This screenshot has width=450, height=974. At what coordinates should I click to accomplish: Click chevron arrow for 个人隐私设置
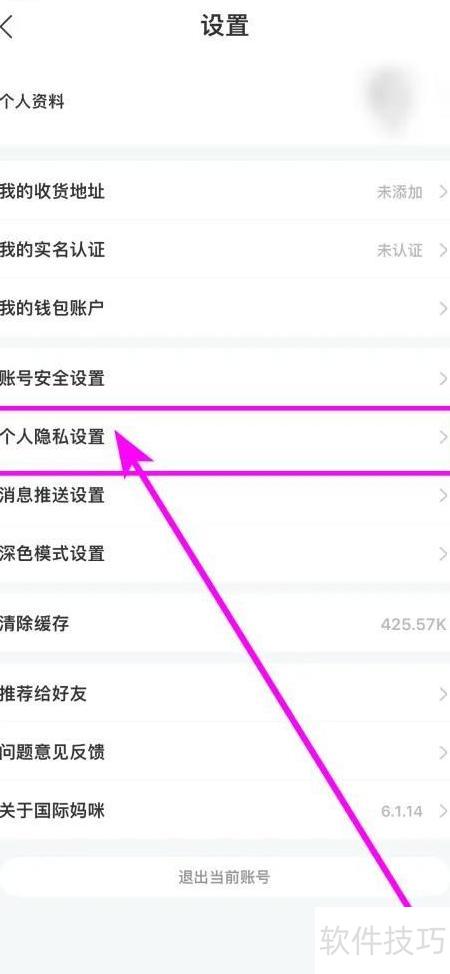[x=443, y=437]
